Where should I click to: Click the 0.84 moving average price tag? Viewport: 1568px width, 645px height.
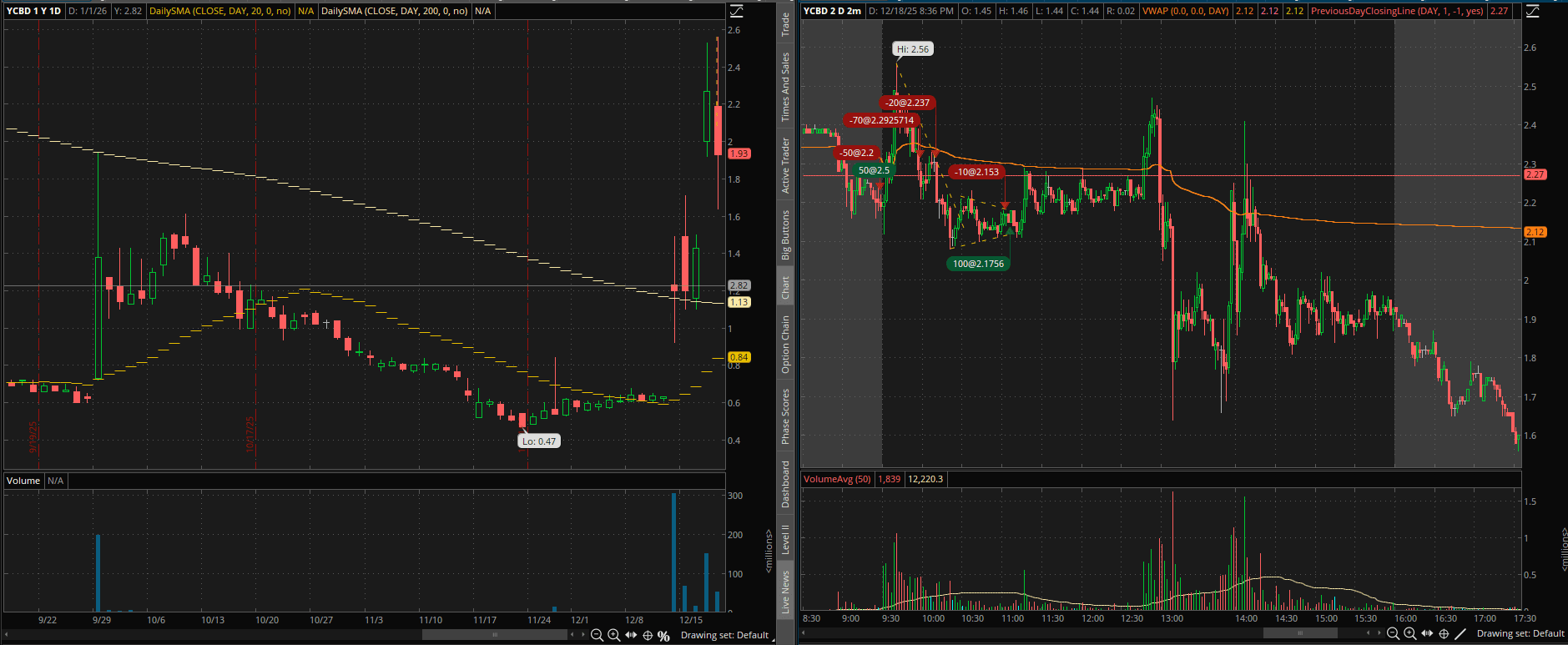tap(739, 357)
